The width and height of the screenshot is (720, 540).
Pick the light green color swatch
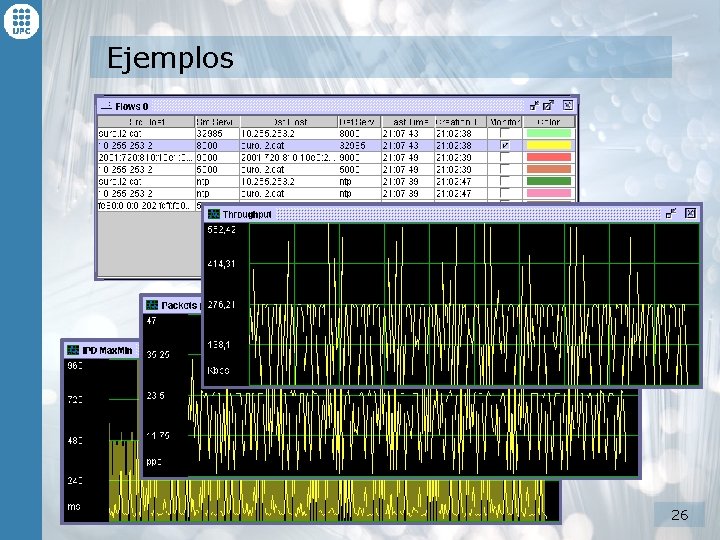[549, 134]
